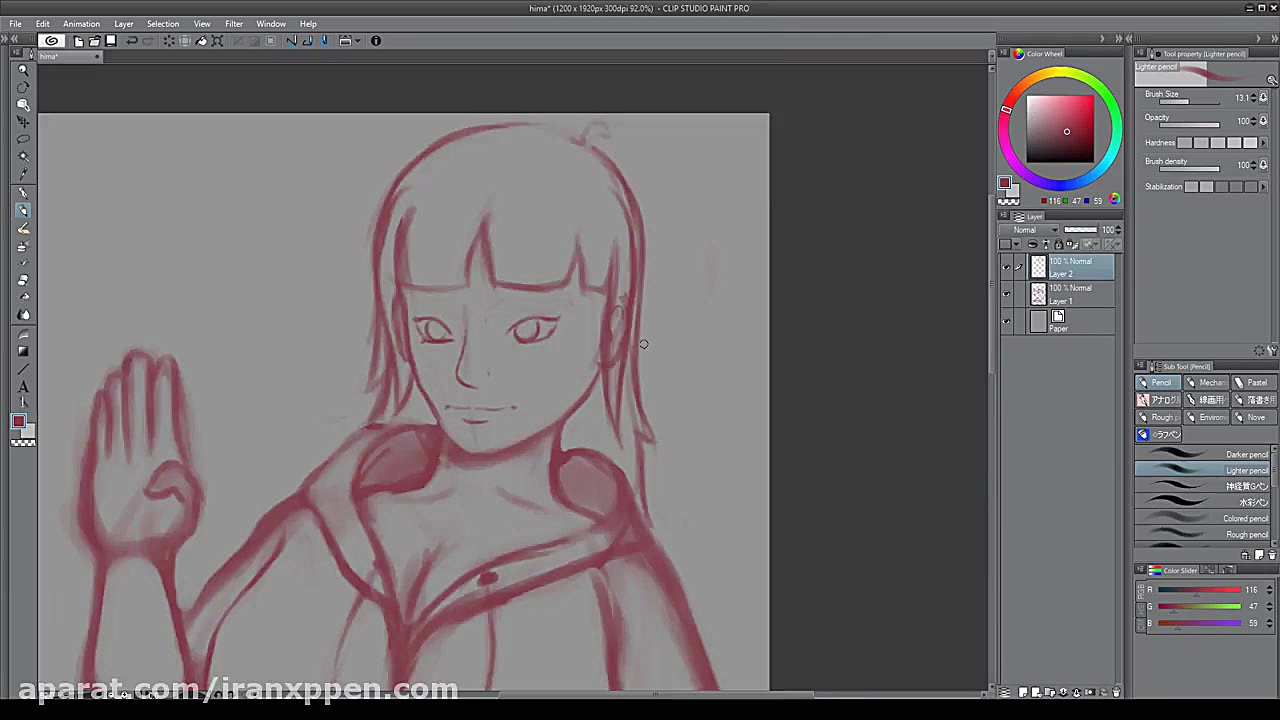Toggle Clip to layer below icon

1033,244
